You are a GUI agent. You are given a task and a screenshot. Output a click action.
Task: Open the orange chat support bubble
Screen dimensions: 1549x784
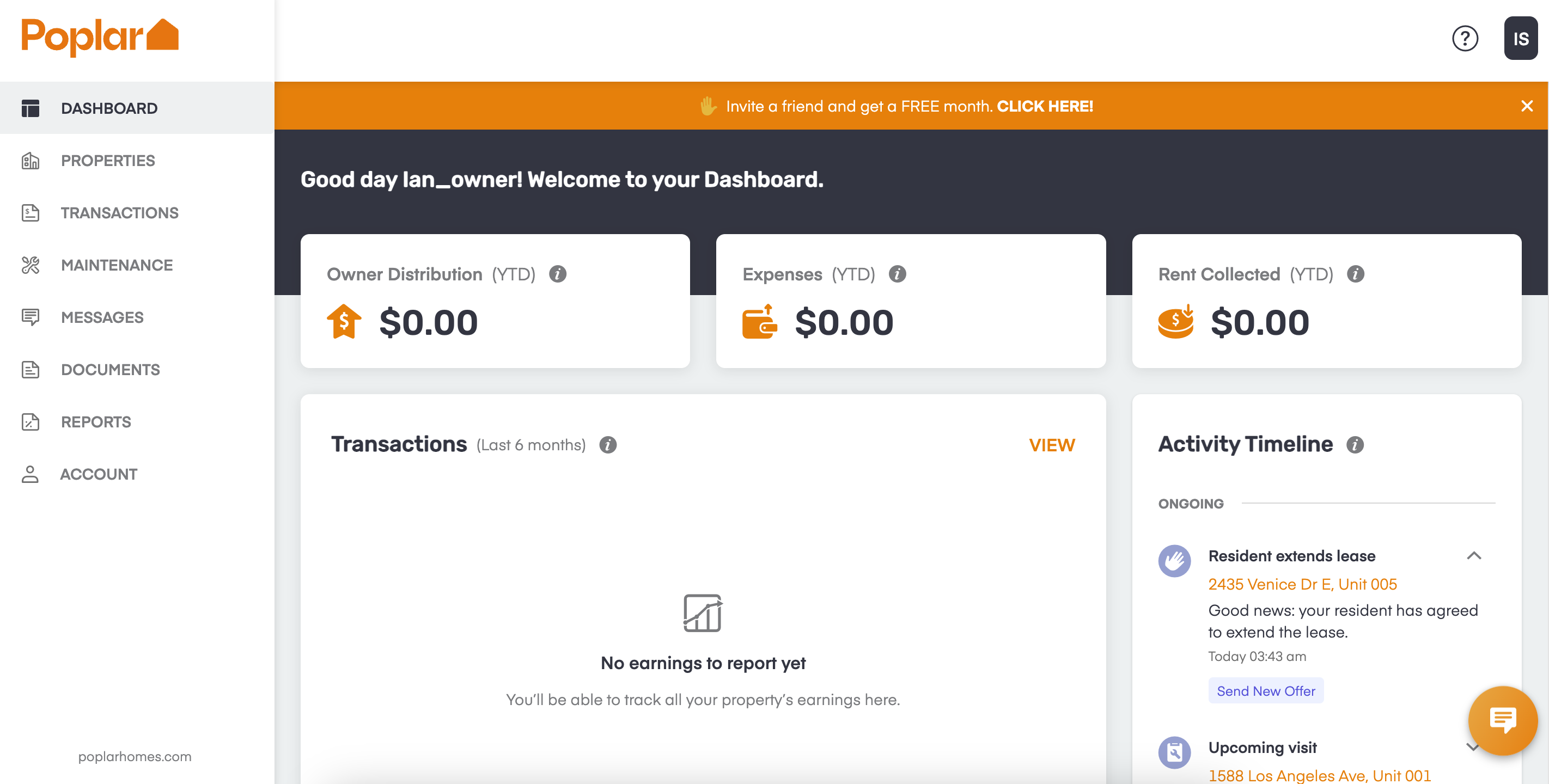click(x=1502, y=720)
